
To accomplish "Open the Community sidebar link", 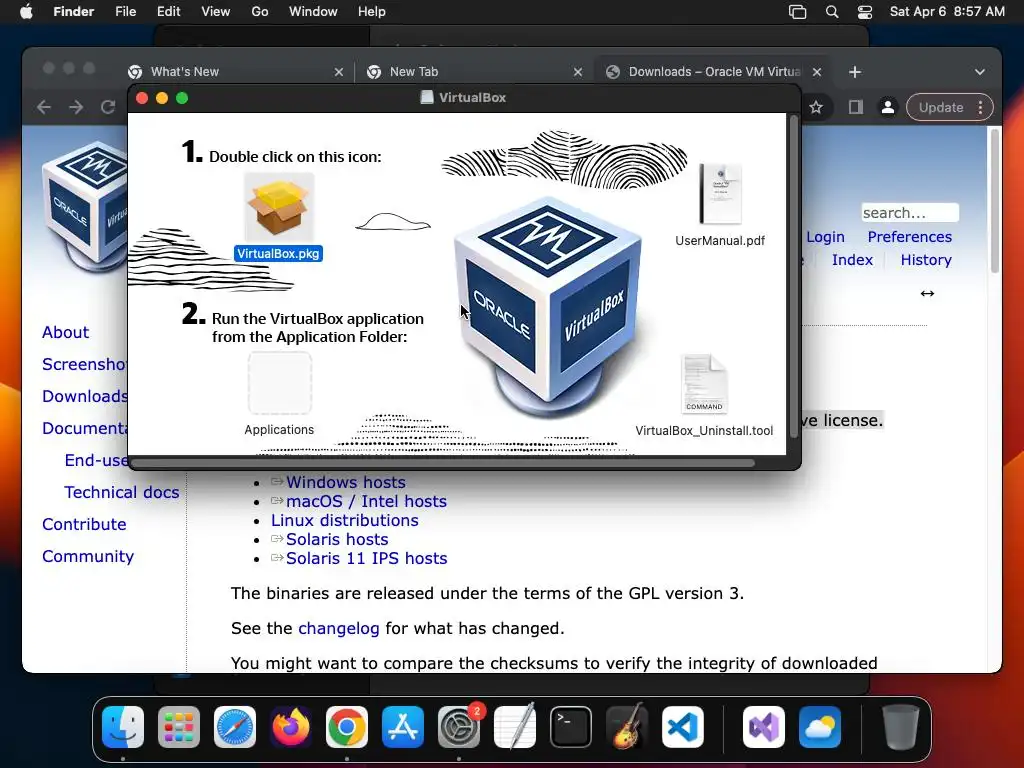I will (x=88, y=556).
